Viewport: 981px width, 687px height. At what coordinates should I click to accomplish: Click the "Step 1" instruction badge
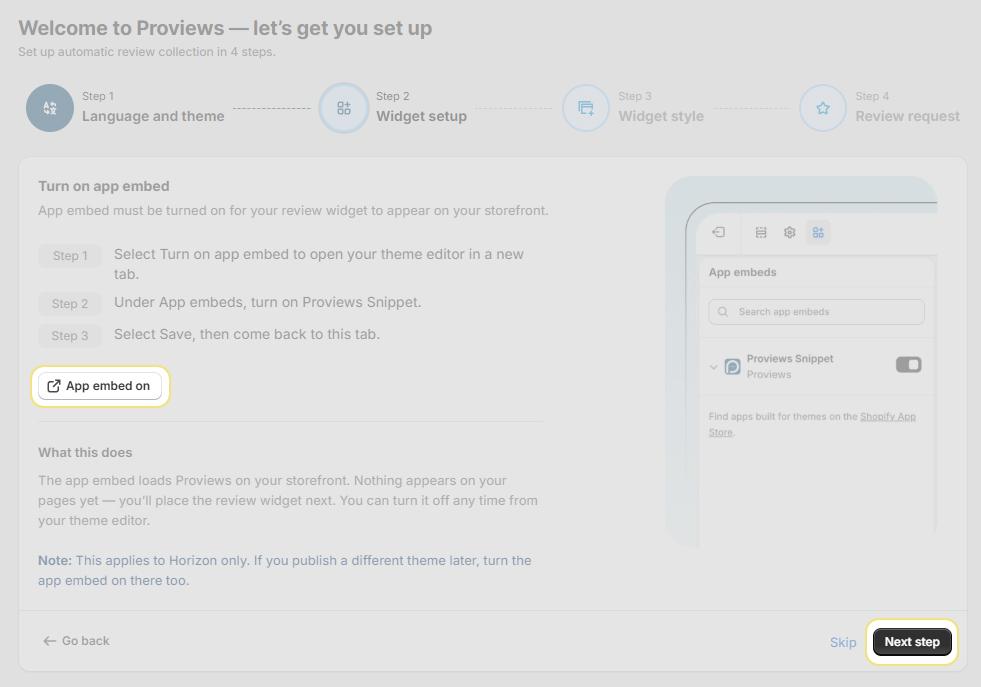coord(70,255)
